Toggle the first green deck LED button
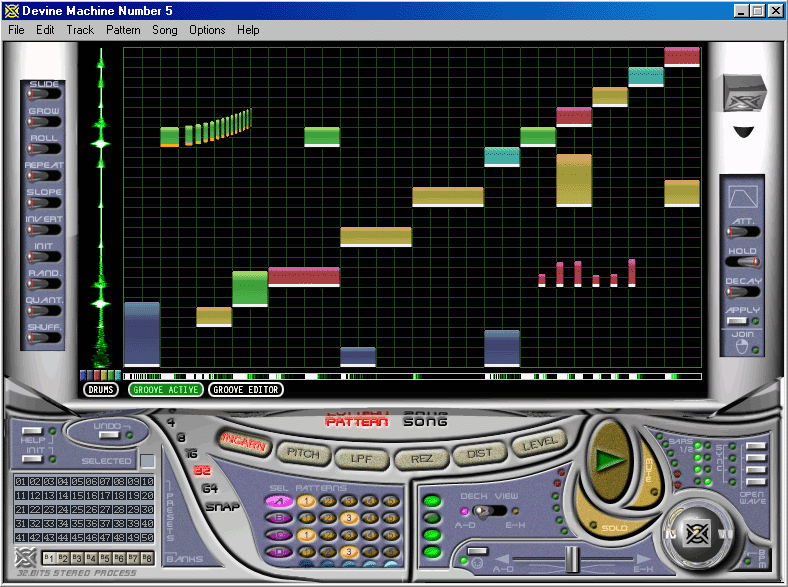 (432, 501)
